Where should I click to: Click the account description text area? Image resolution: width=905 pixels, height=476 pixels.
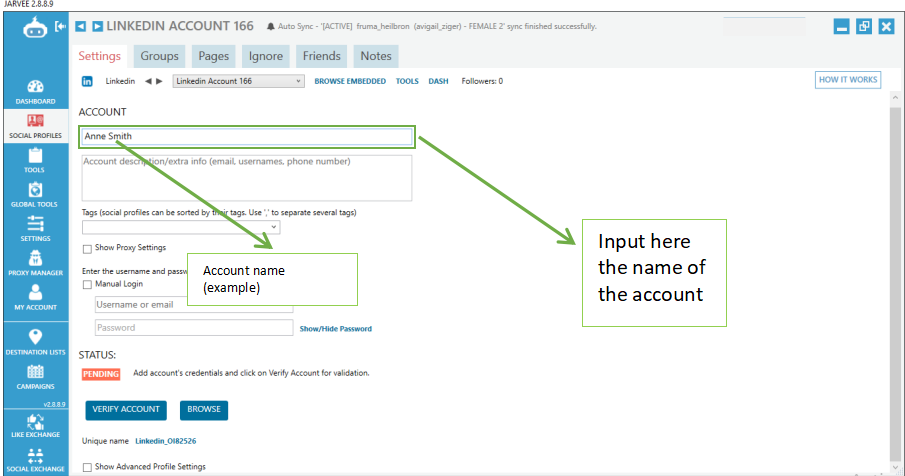click(246, 178)
